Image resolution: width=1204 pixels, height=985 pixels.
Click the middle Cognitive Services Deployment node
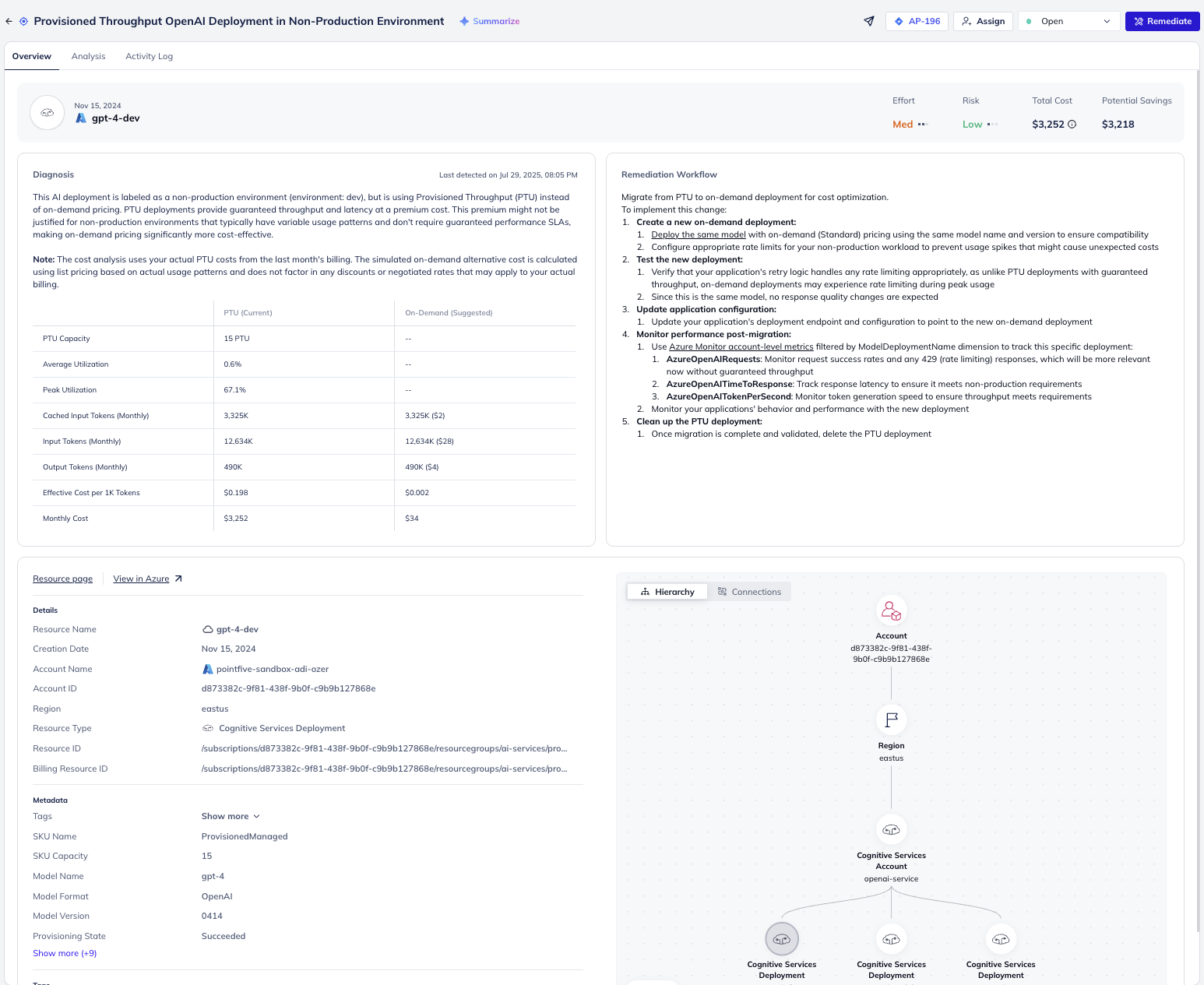(891, 939)
